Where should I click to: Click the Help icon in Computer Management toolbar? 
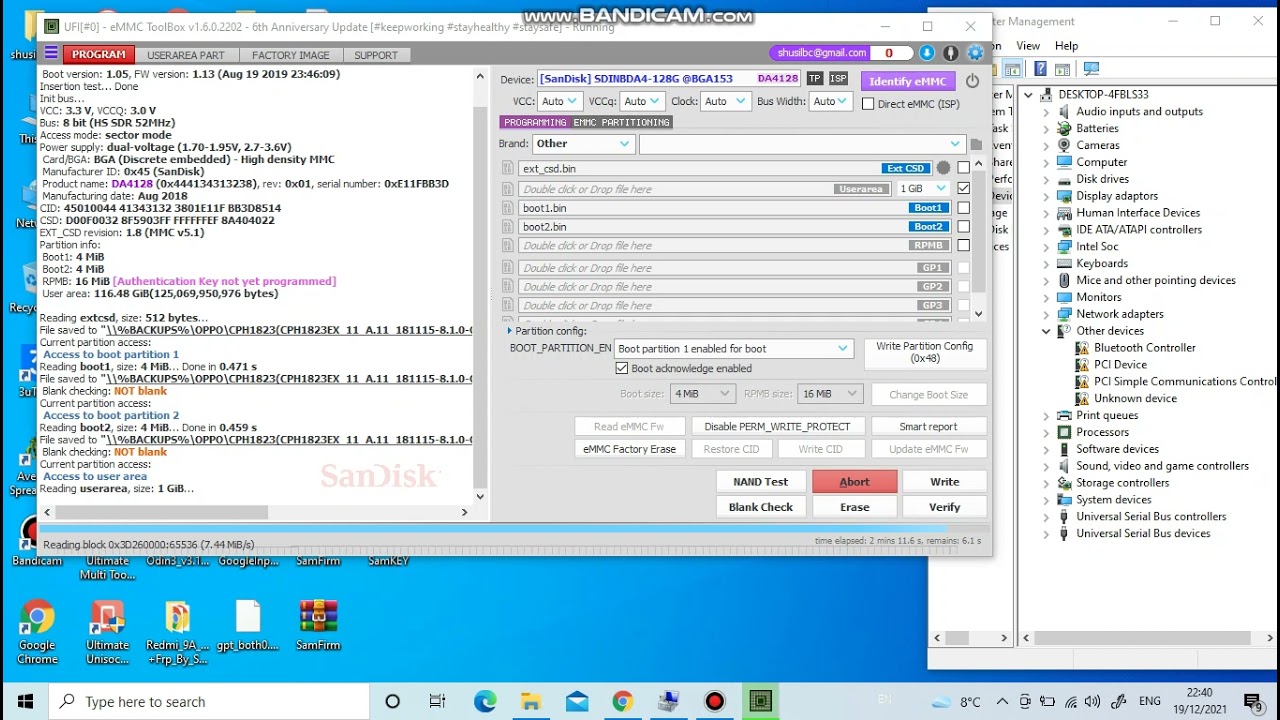tap(1041, 69)
